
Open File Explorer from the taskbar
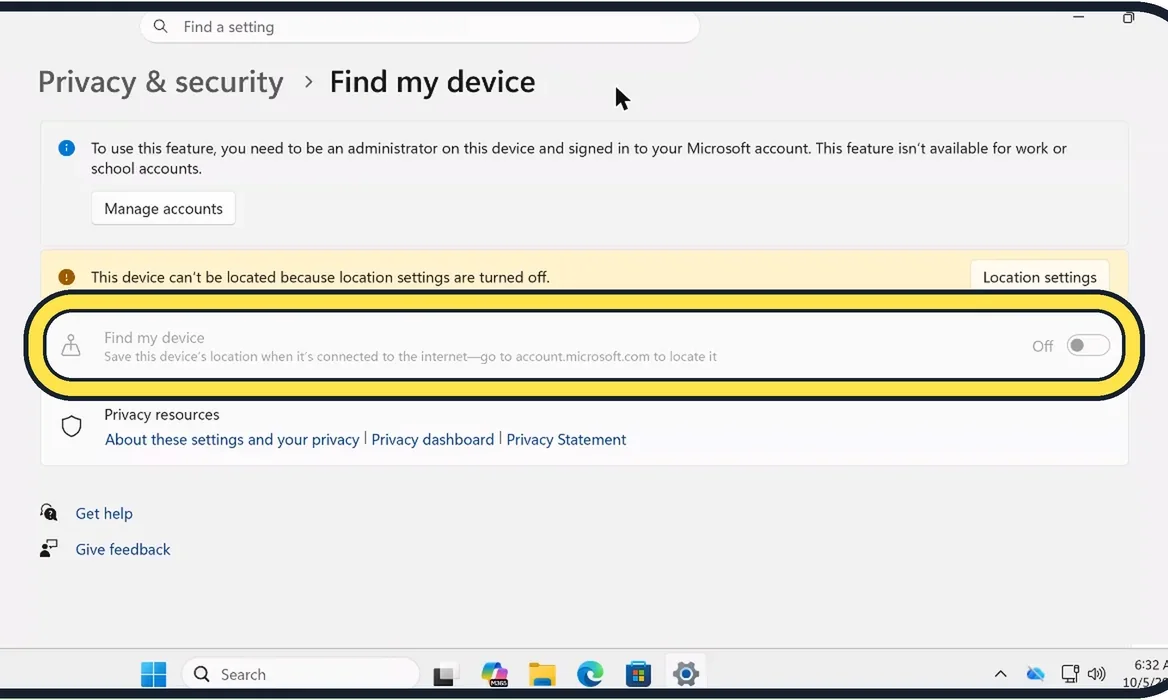[542, 674]
